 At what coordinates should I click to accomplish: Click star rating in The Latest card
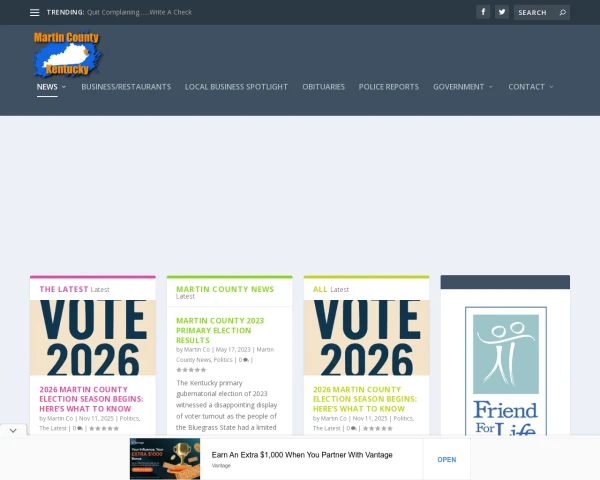(104, 428)
